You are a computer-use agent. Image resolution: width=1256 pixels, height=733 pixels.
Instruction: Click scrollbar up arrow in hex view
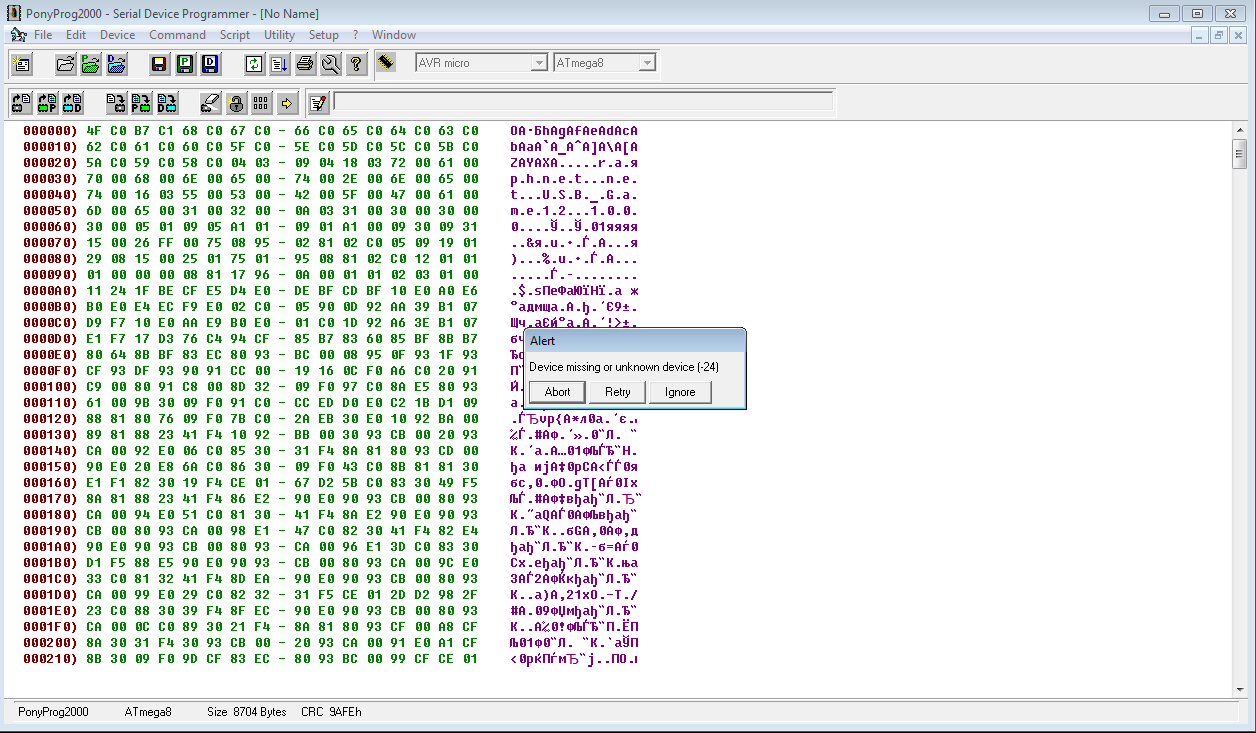point(1240,131)
